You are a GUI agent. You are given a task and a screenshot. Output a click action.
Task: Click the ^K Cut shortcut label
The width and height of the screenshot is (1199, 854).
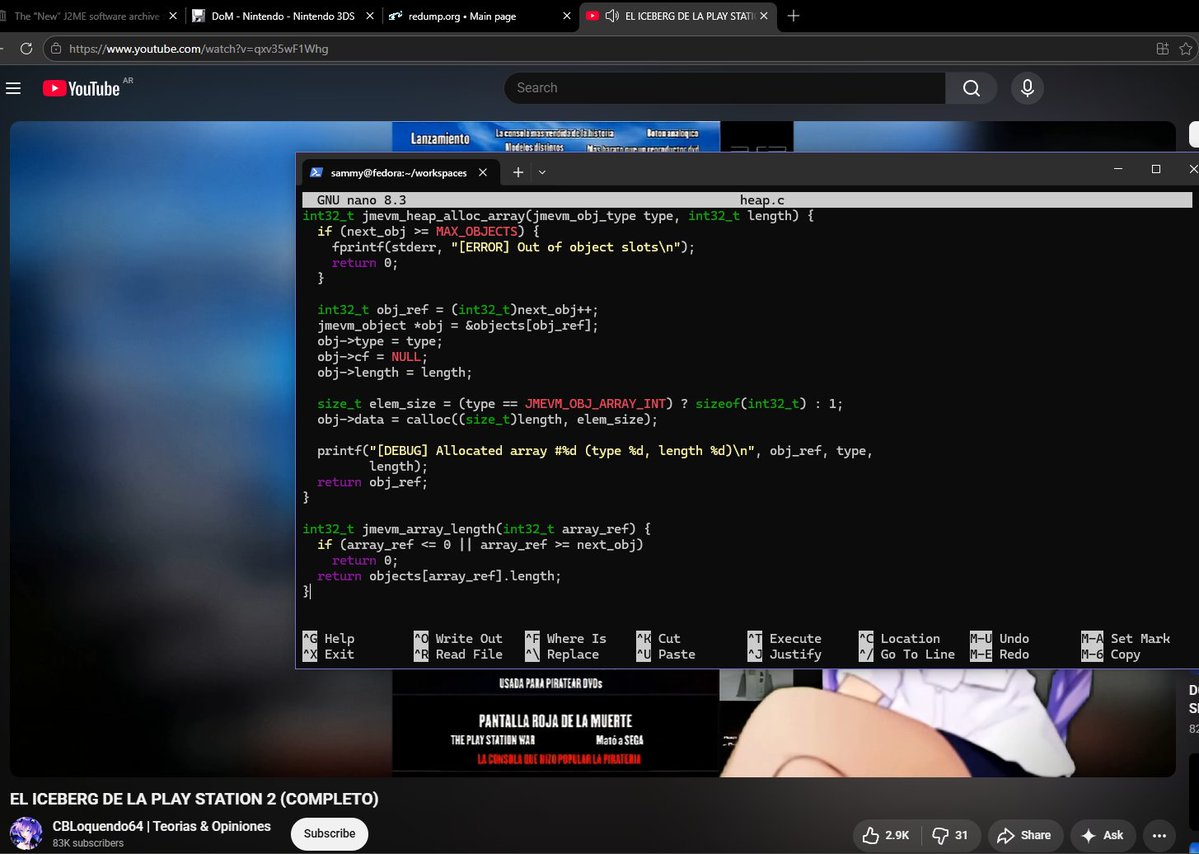click(658, 638)
